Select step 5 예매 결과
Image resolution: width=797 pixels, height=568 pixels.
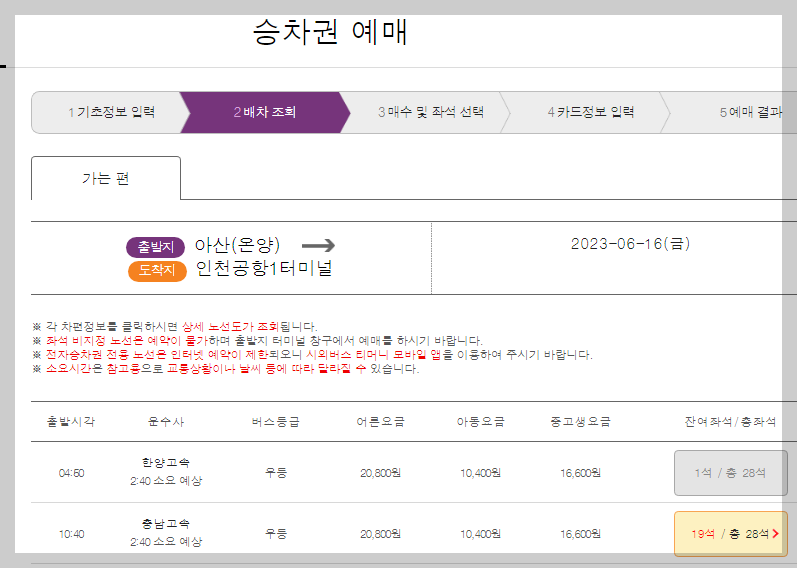(x=751, y=112)
